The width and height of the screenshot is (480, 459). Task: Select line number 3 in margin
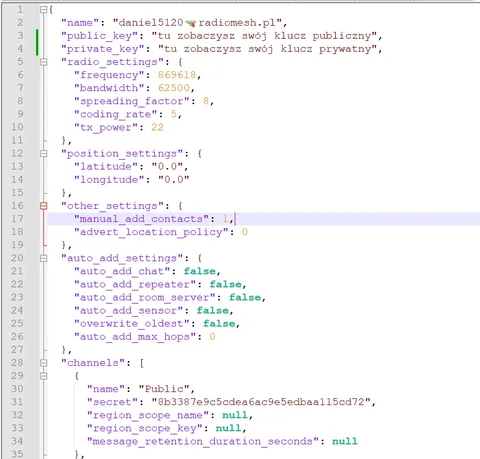(x=20, y=36)
